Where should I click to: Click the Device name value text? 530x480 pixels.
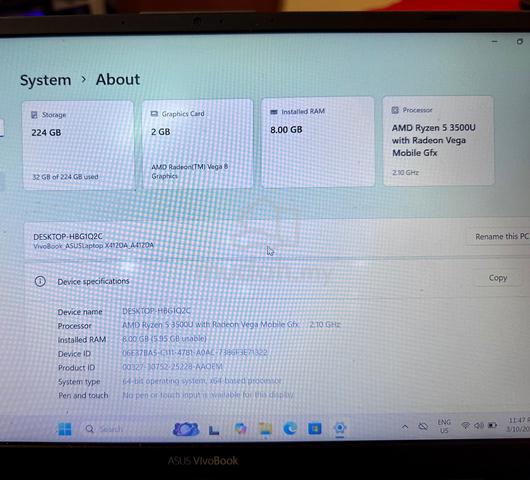click(x=156, y=311)
